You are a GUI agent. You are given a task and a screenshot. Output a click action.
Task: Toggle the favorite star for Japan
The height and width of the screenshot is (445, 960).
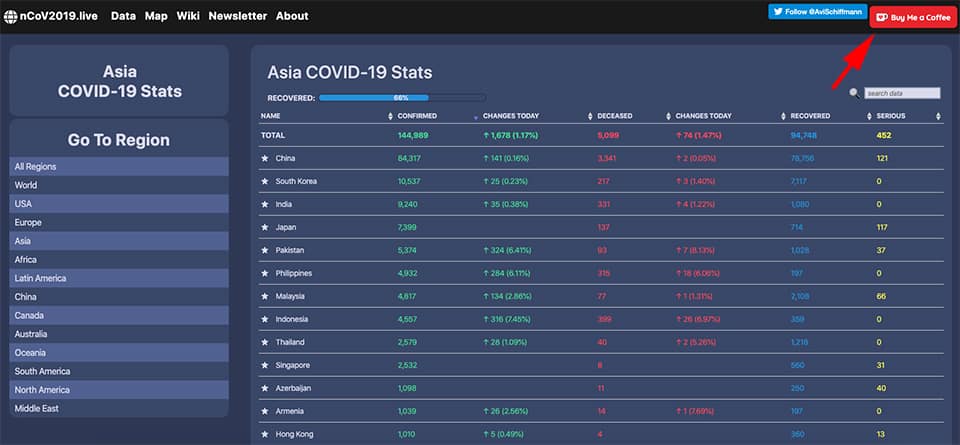[265, 227]
